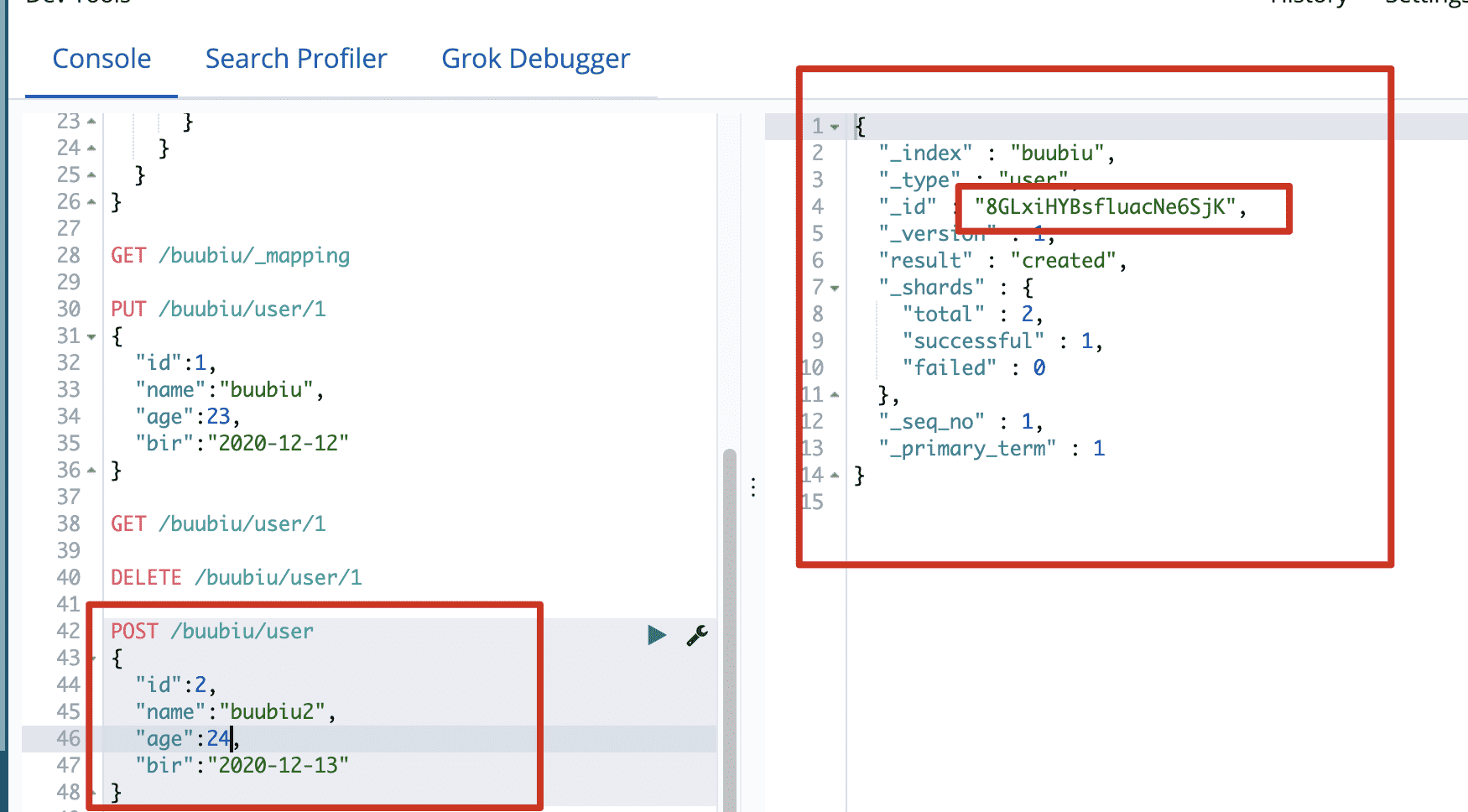
Task: Open the wrench actions menu
Action: coord(696,635)
